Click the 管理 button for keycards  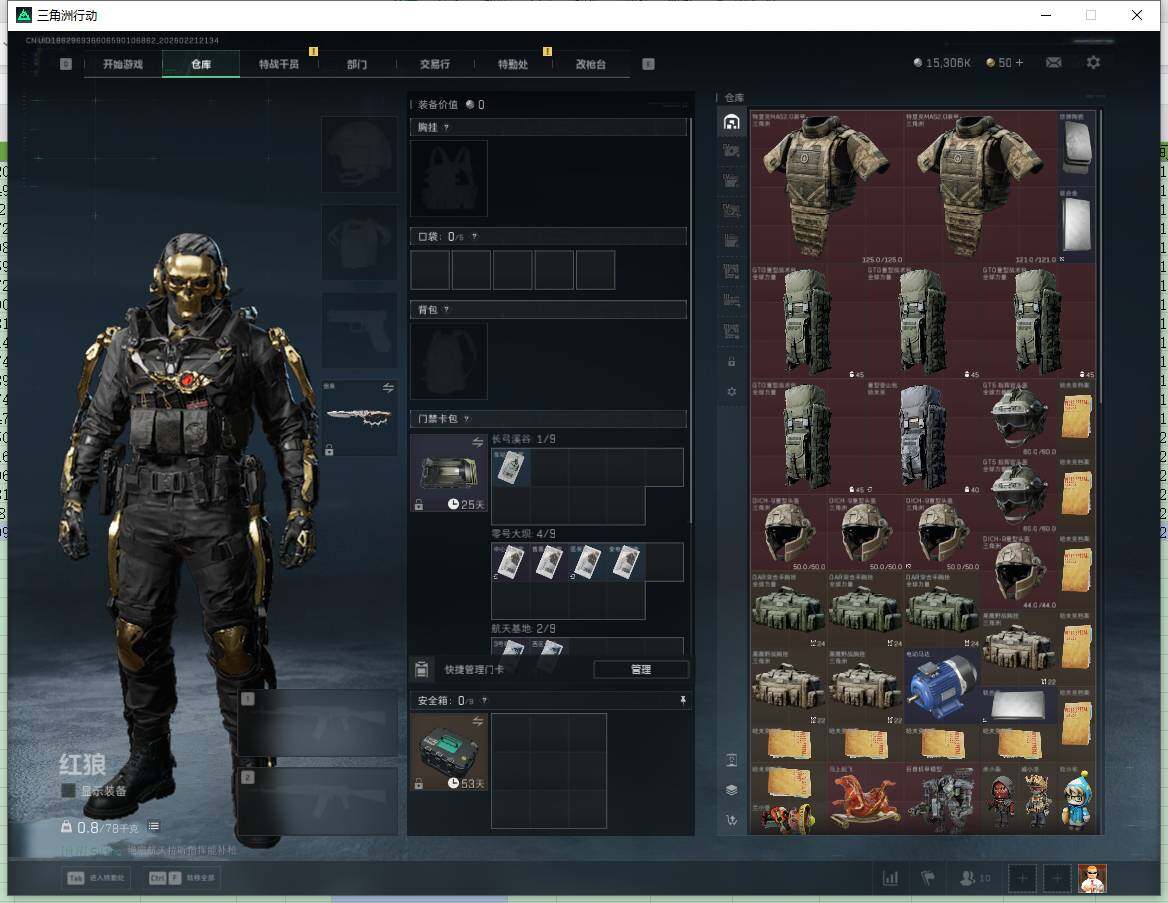[x=641, y=670]
